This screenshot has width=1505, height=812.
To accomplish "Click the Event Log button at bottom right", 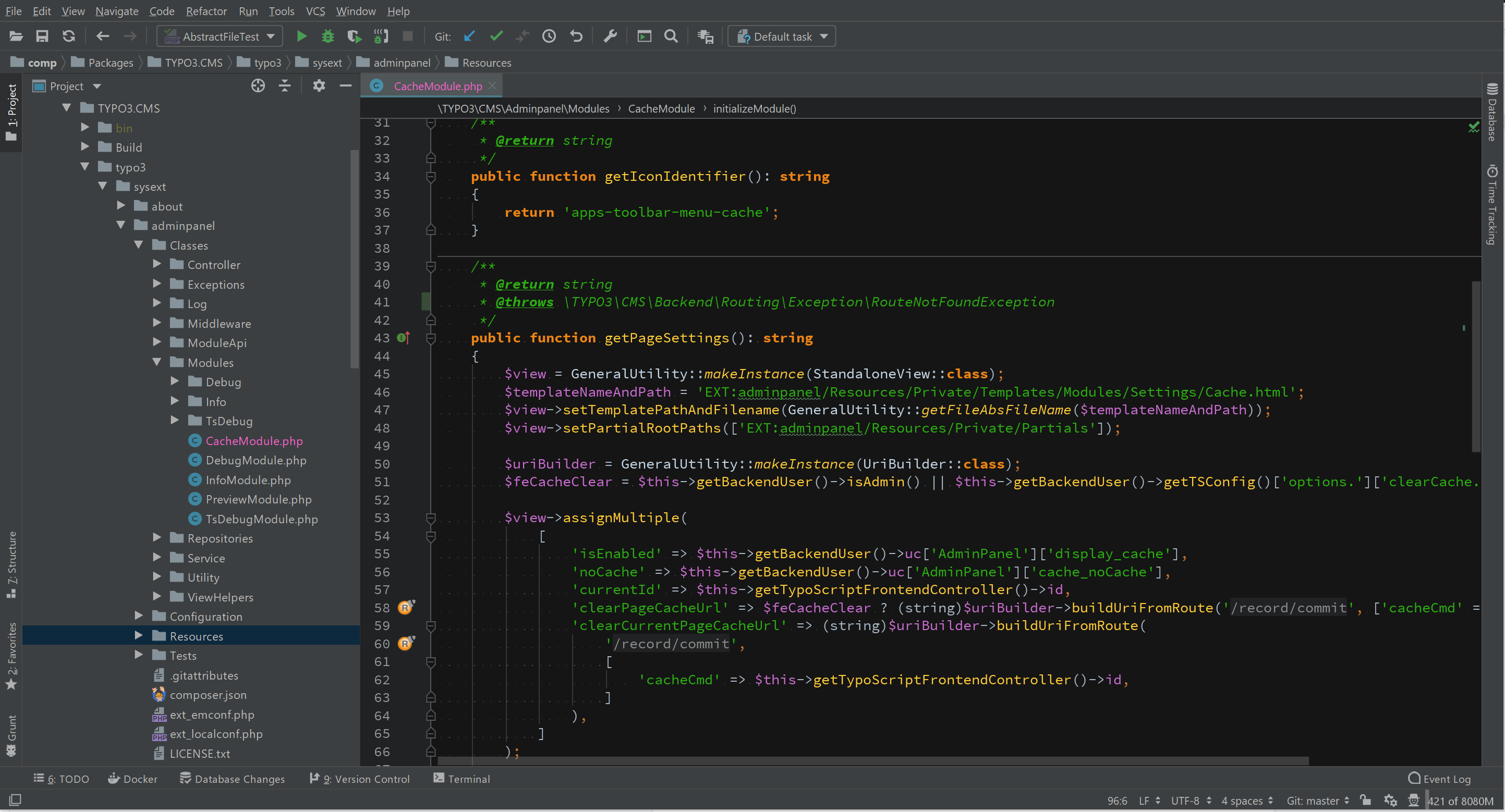I will click(1440, 778).
